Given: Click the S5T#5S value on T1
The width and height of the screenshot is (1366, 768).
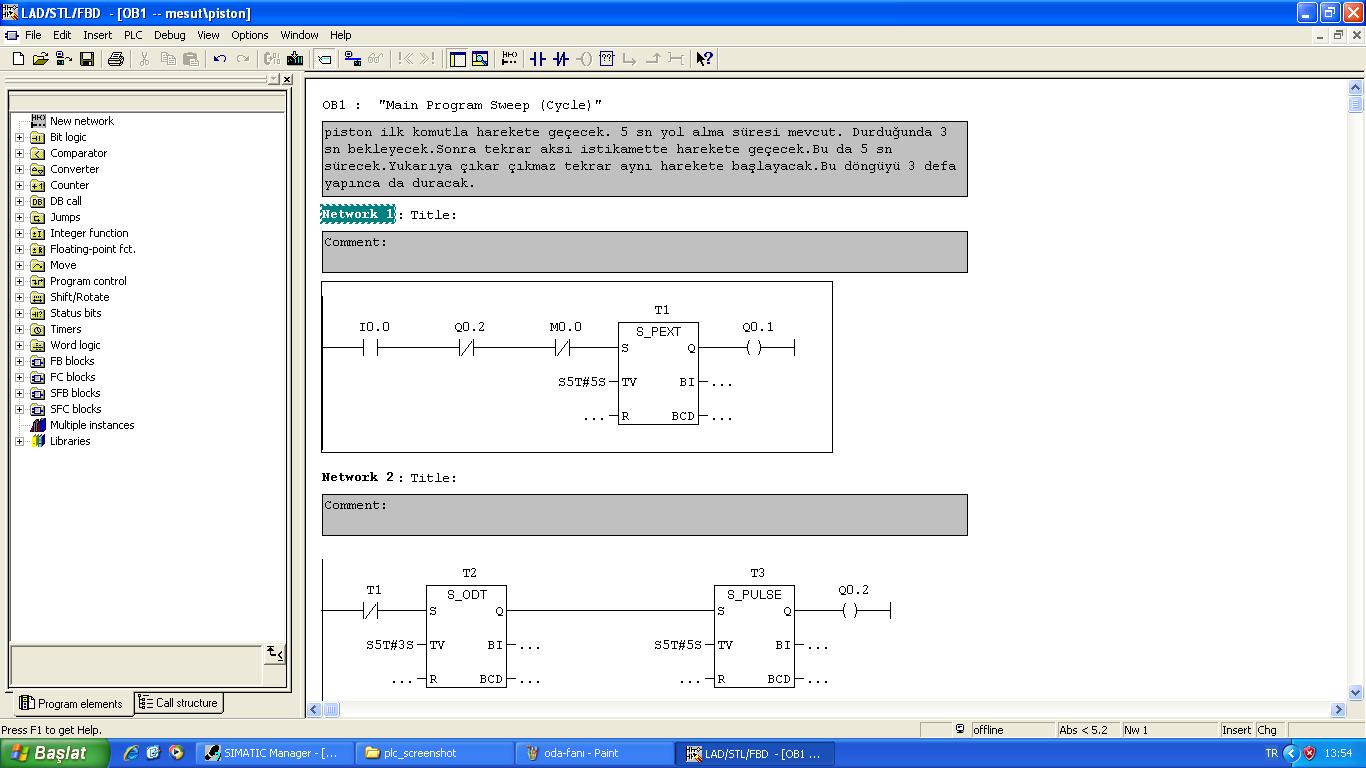Looking at the screenshot, I should coord(581,382).
